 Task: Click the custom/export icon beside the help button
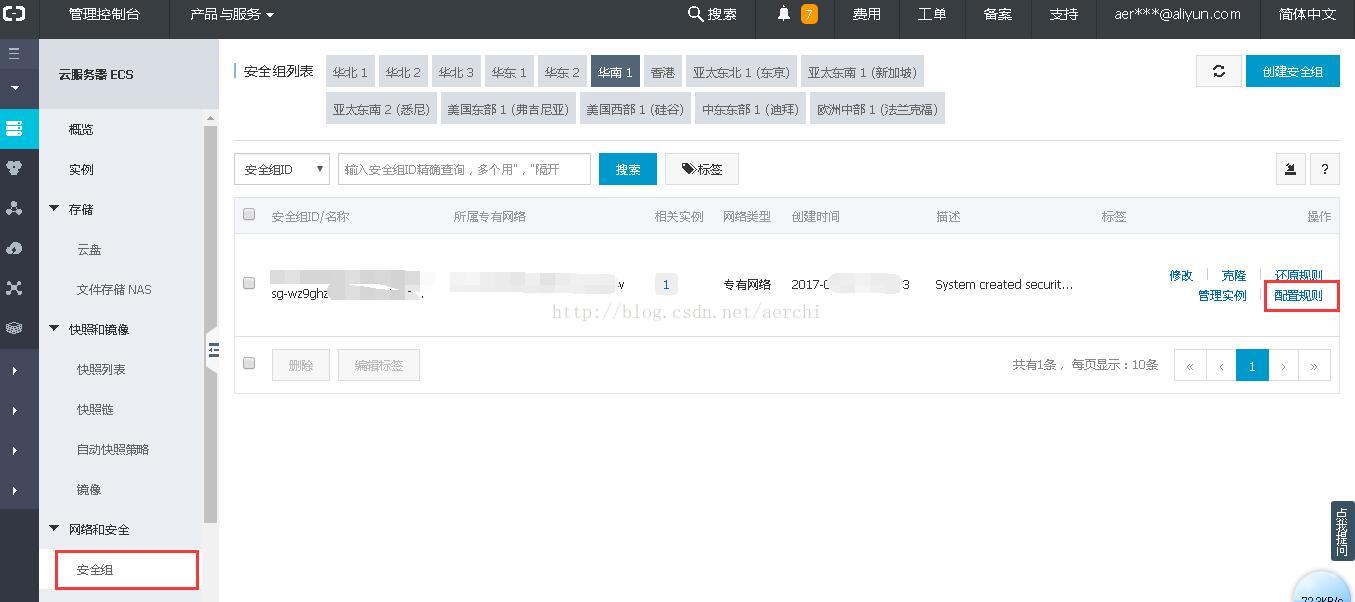[x=1290, y=169]
